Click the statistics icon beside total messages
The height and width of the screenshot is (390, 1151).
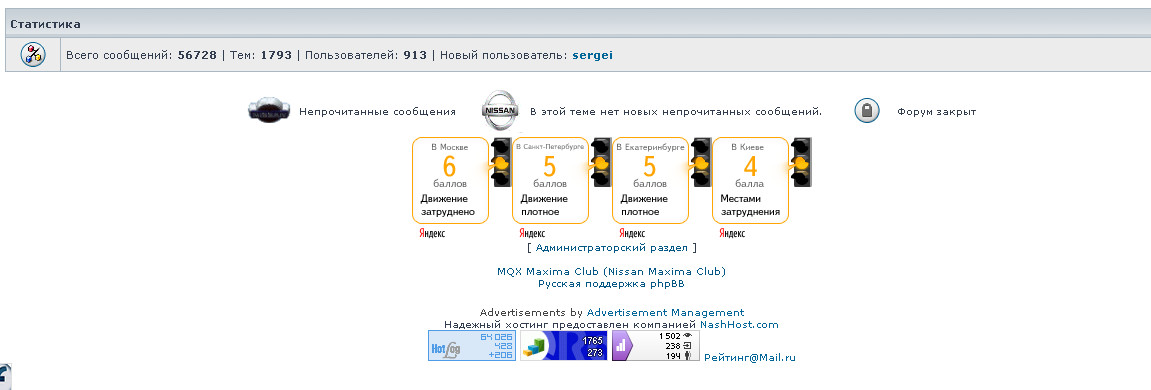[33, 55]
